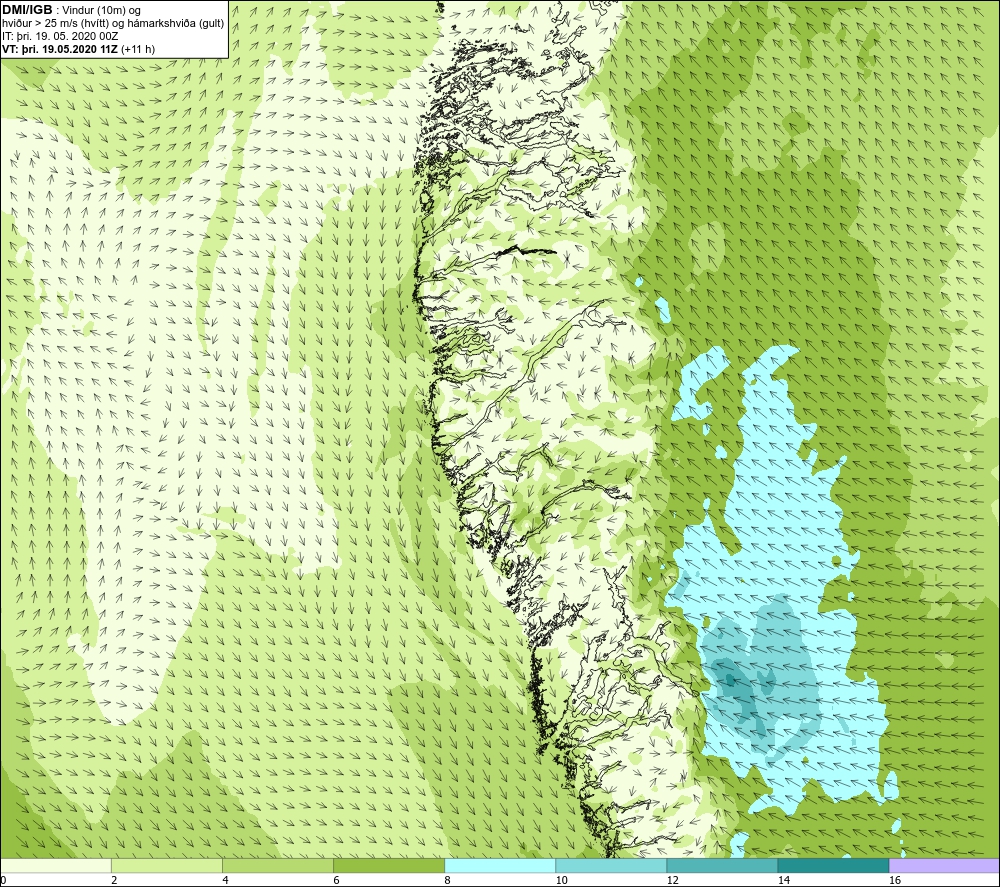
Task: Click the legend value label '12'
Action: click(x=672, y=881)
